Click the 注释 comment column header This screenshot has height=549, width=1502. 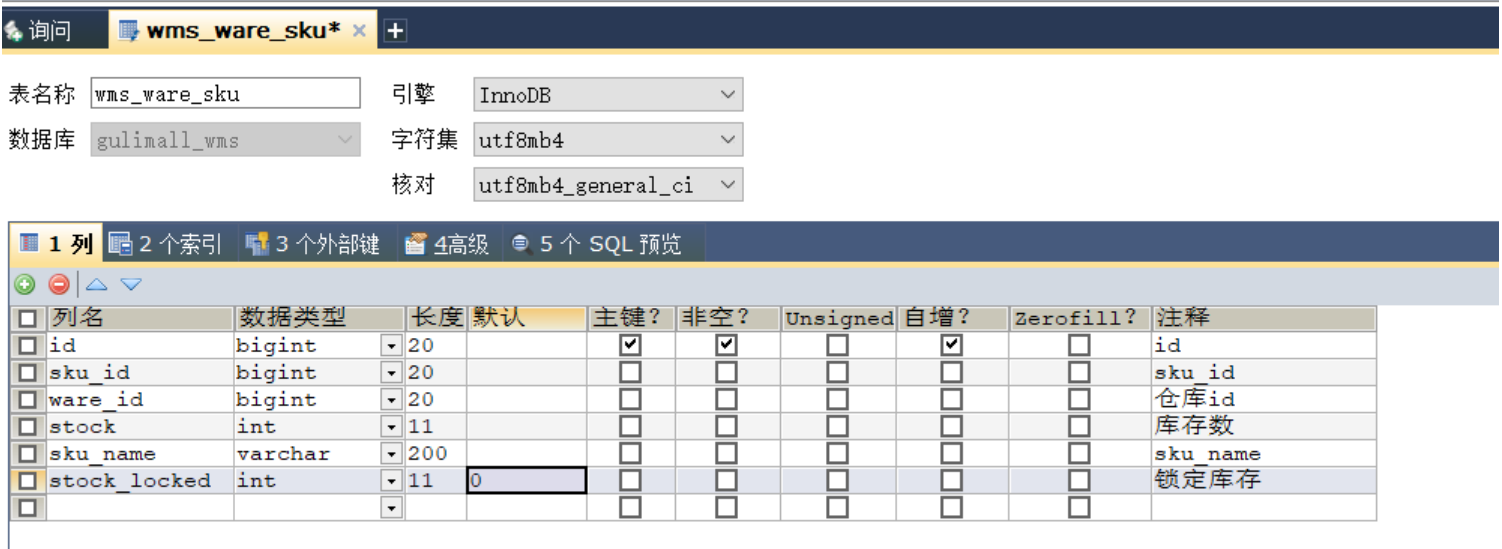click(x=1264, y=319)
